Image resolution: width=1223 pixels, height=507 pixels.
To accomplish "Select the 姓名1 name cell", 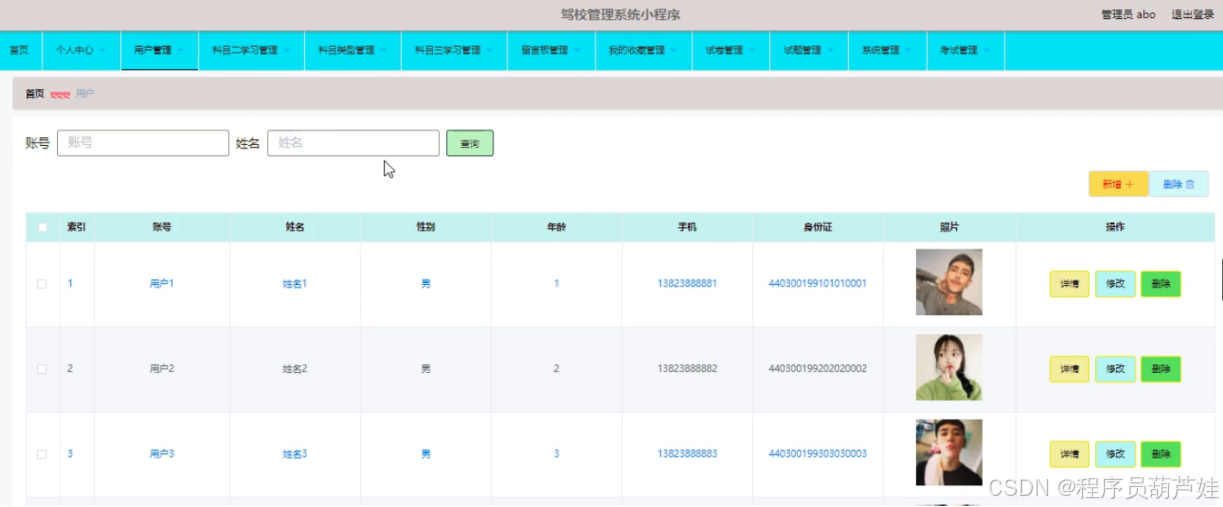I will [x=294, y=284].
